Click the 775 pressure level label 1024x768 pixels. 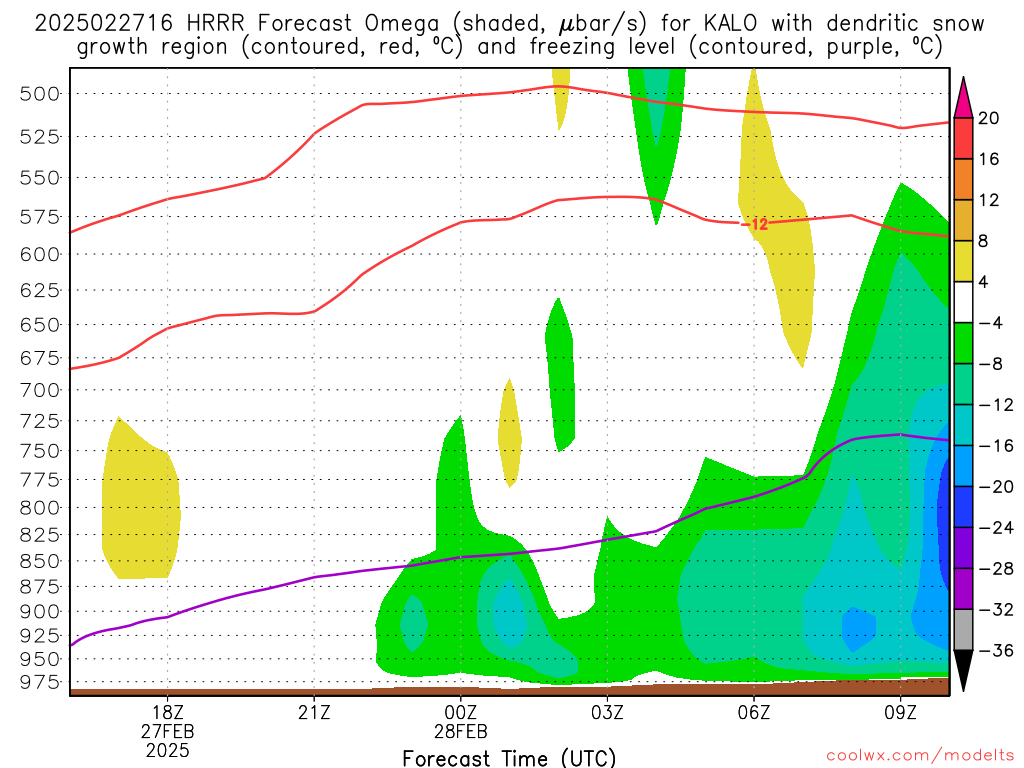point(39,480)
